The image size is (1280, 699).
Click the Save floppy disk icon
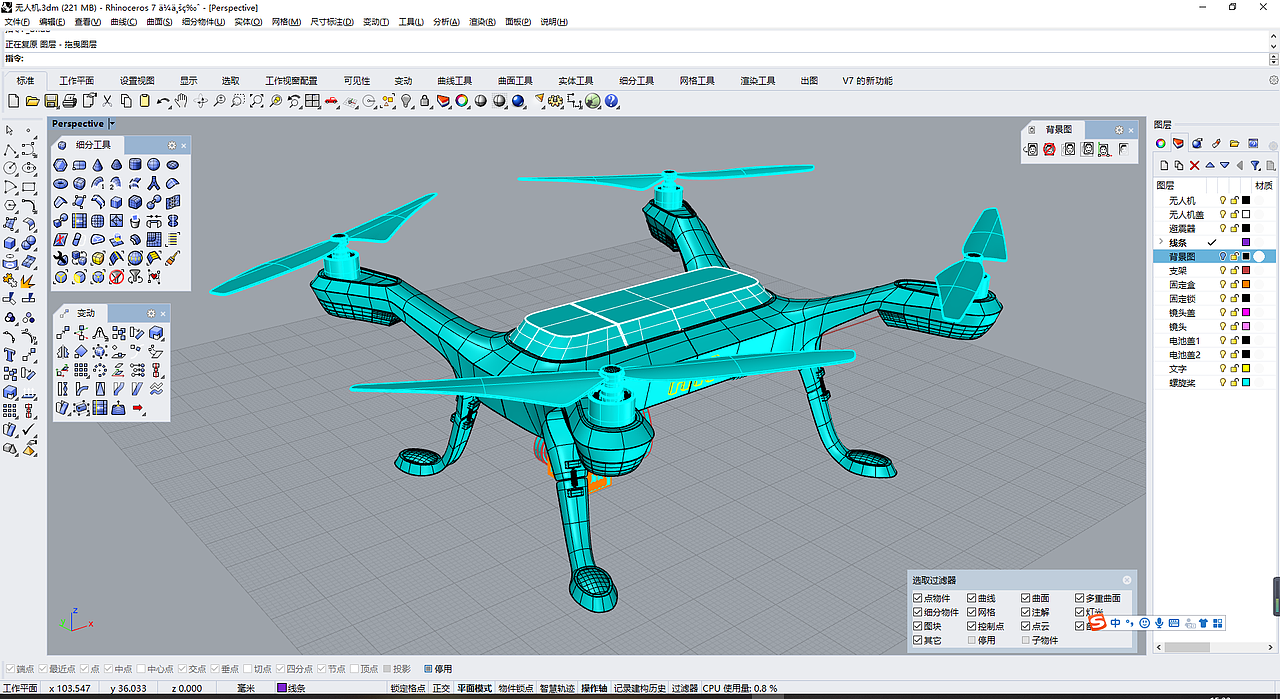(x=51, y=101)
